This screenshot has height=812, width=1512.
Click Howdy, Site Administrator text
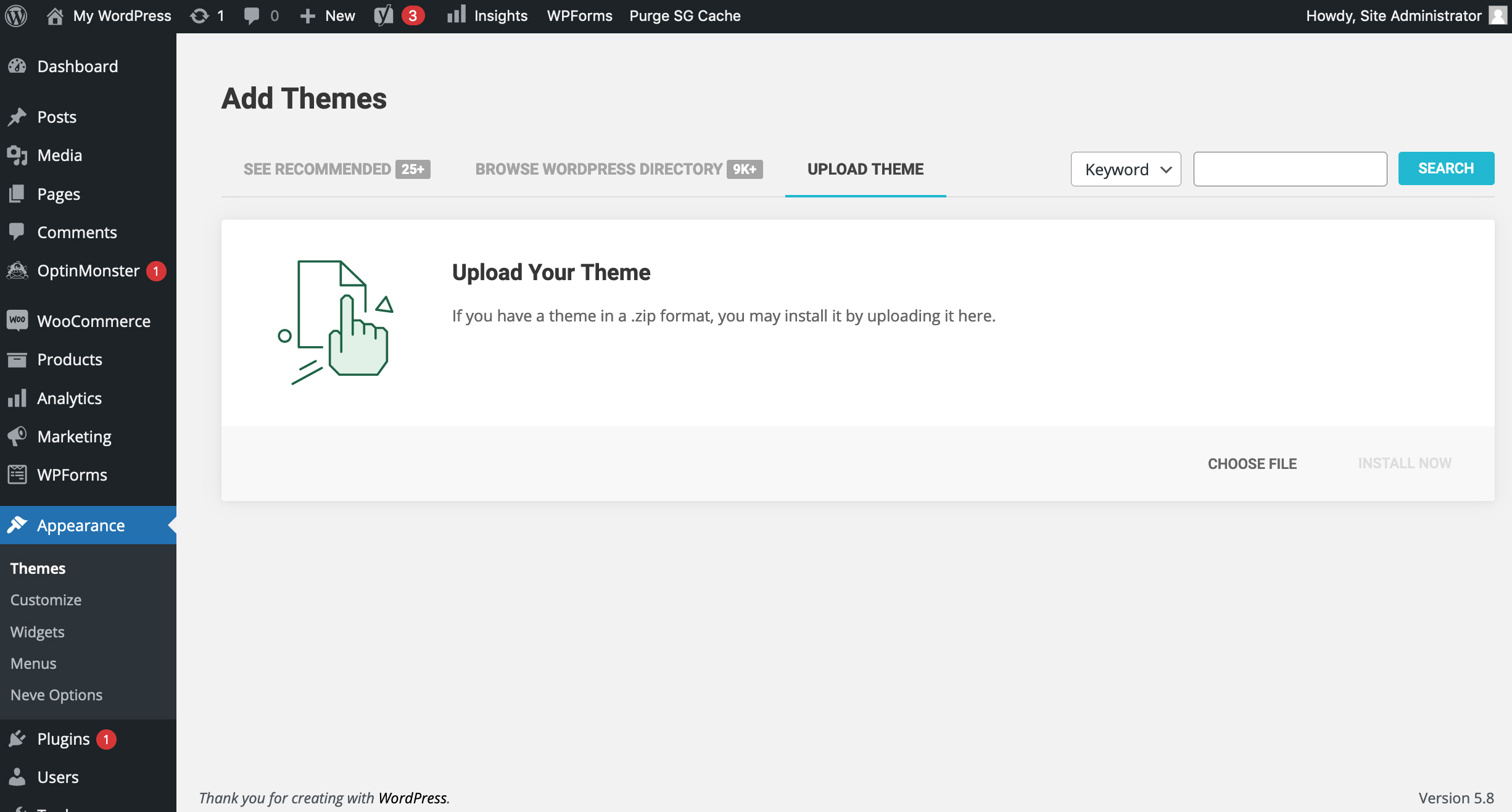coord(1394,15)
